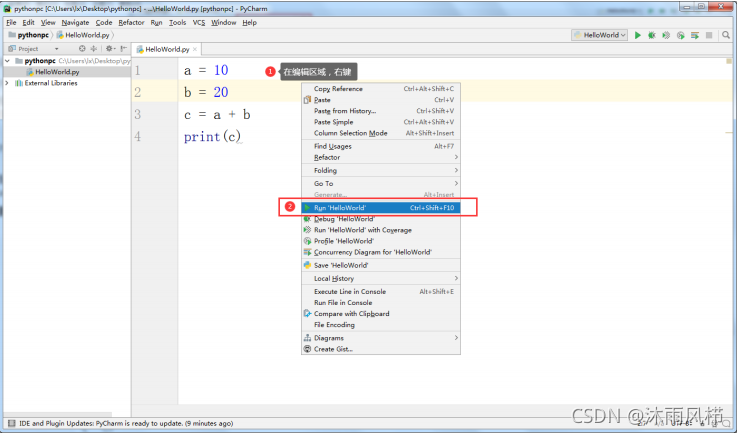Choose Create Gist... entry
This screenshot has height=434, width=738.
coord(381,349)
